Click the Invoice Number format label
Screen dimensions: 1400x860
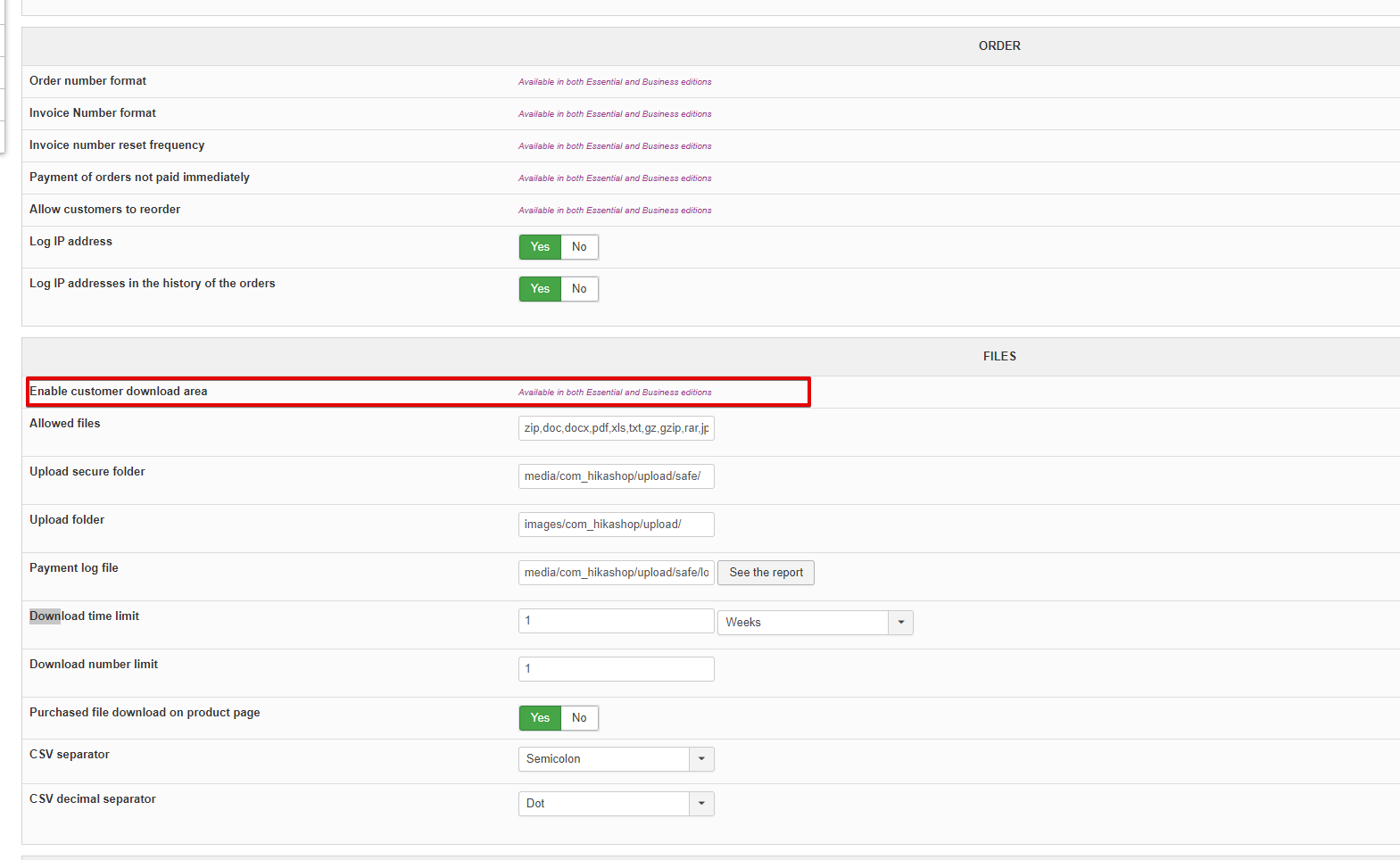(93, 112)
